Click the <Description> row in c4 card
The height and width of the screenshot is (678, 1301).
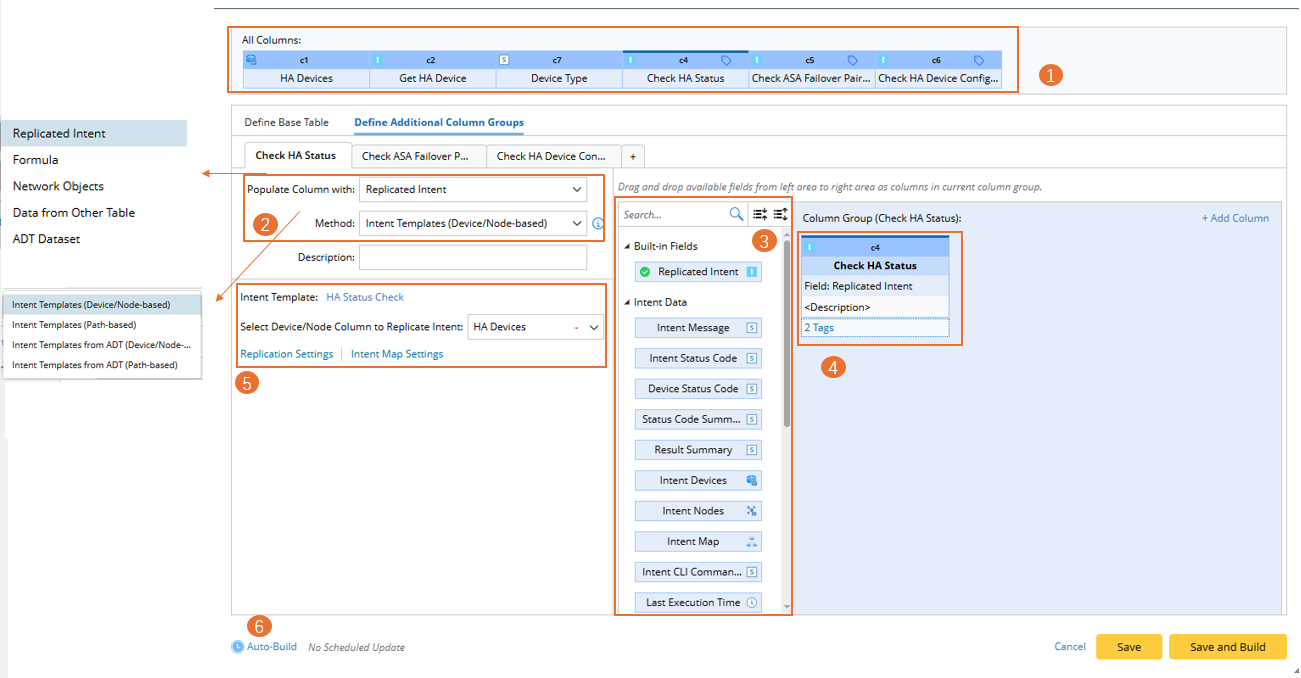875,307
